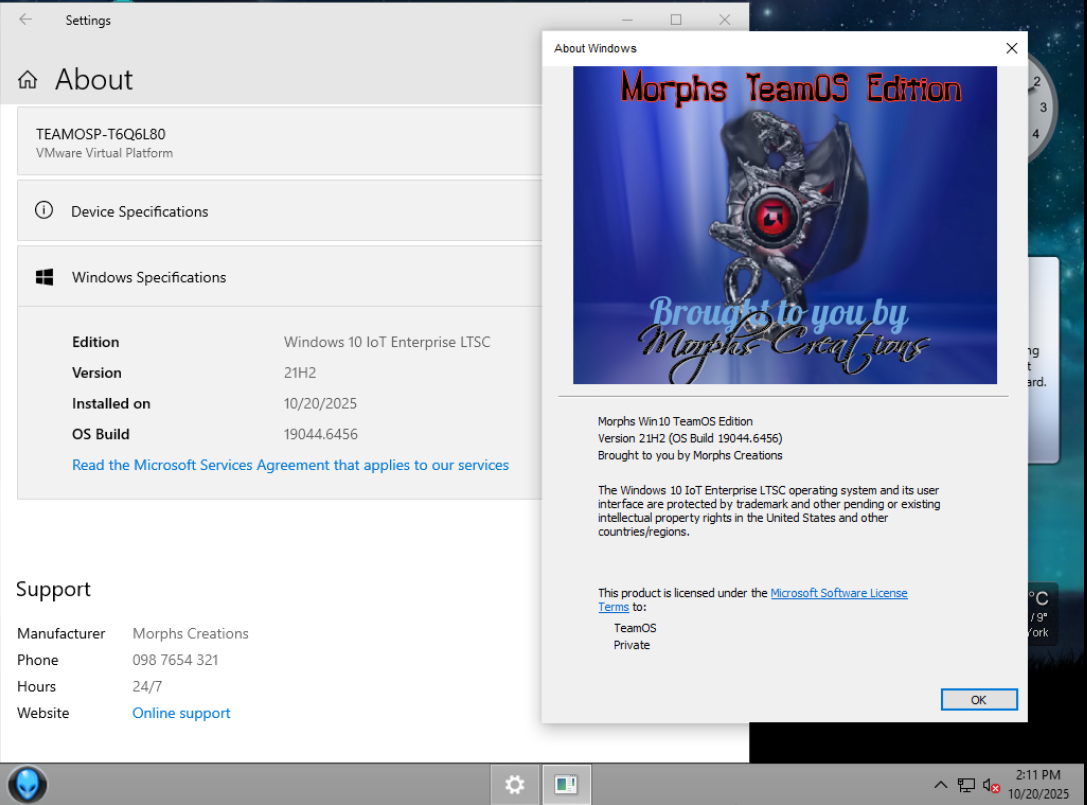Open the network tray icon
This screenshot has width=1087, height=805.
pos(966,785)
